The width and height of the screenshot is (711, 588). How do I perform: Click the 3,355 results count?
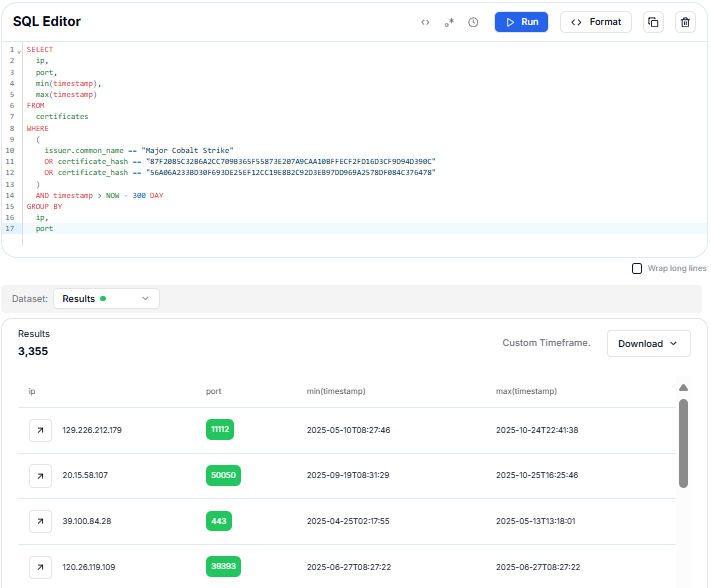(x=33, y=351)
